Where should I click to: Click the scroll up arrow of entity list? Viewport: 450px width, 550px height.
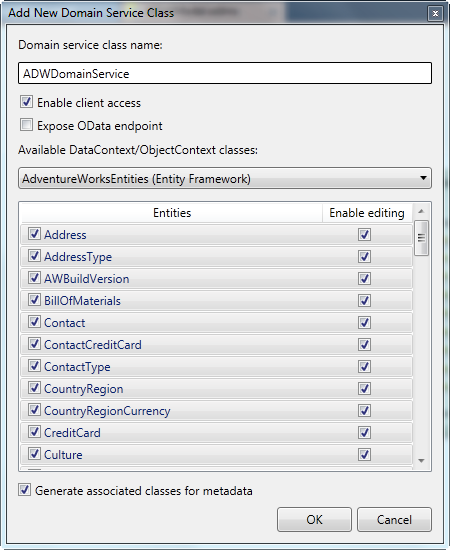[x=421, y=211]
